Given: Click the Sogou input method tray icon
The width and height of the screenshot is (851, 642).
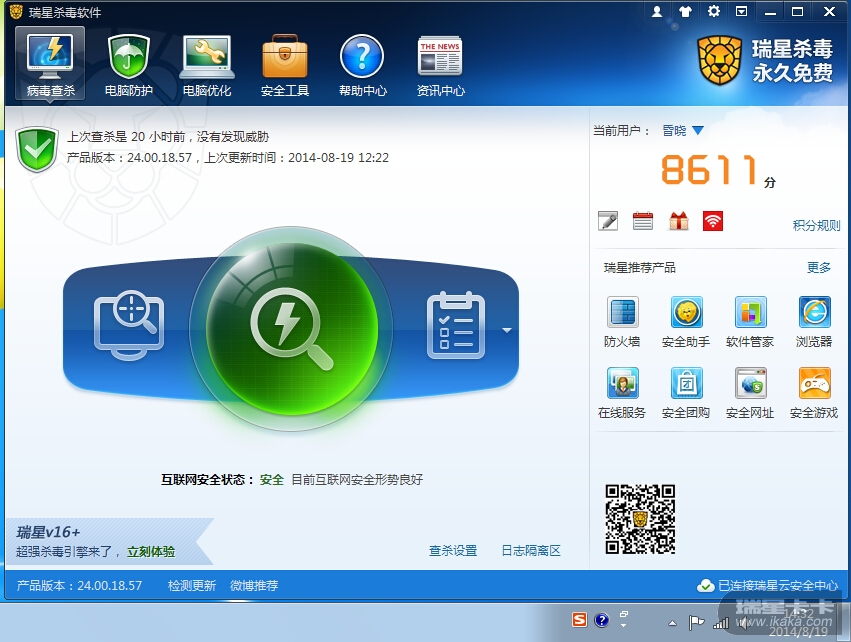Looking at the screenshot, I should (x=580, y=620).
